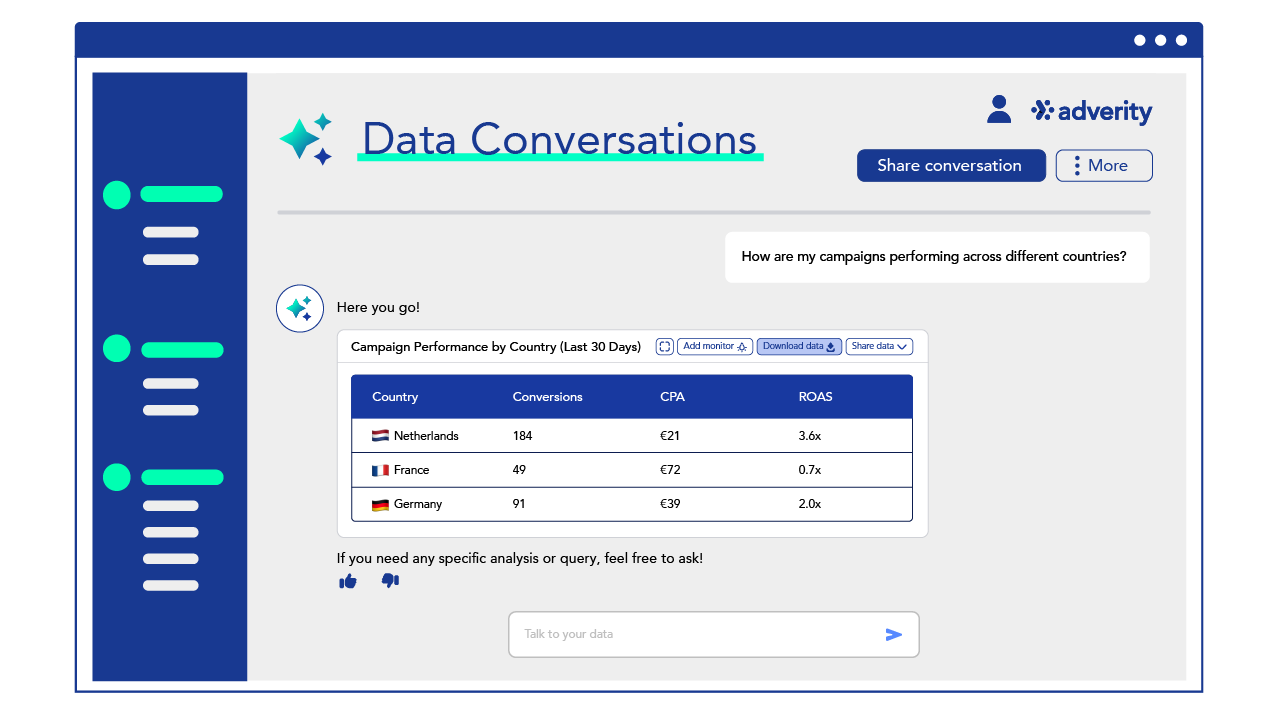Click the sparkle assistant avatar
Screen dimensions: 1280x720
click(300, 308)
